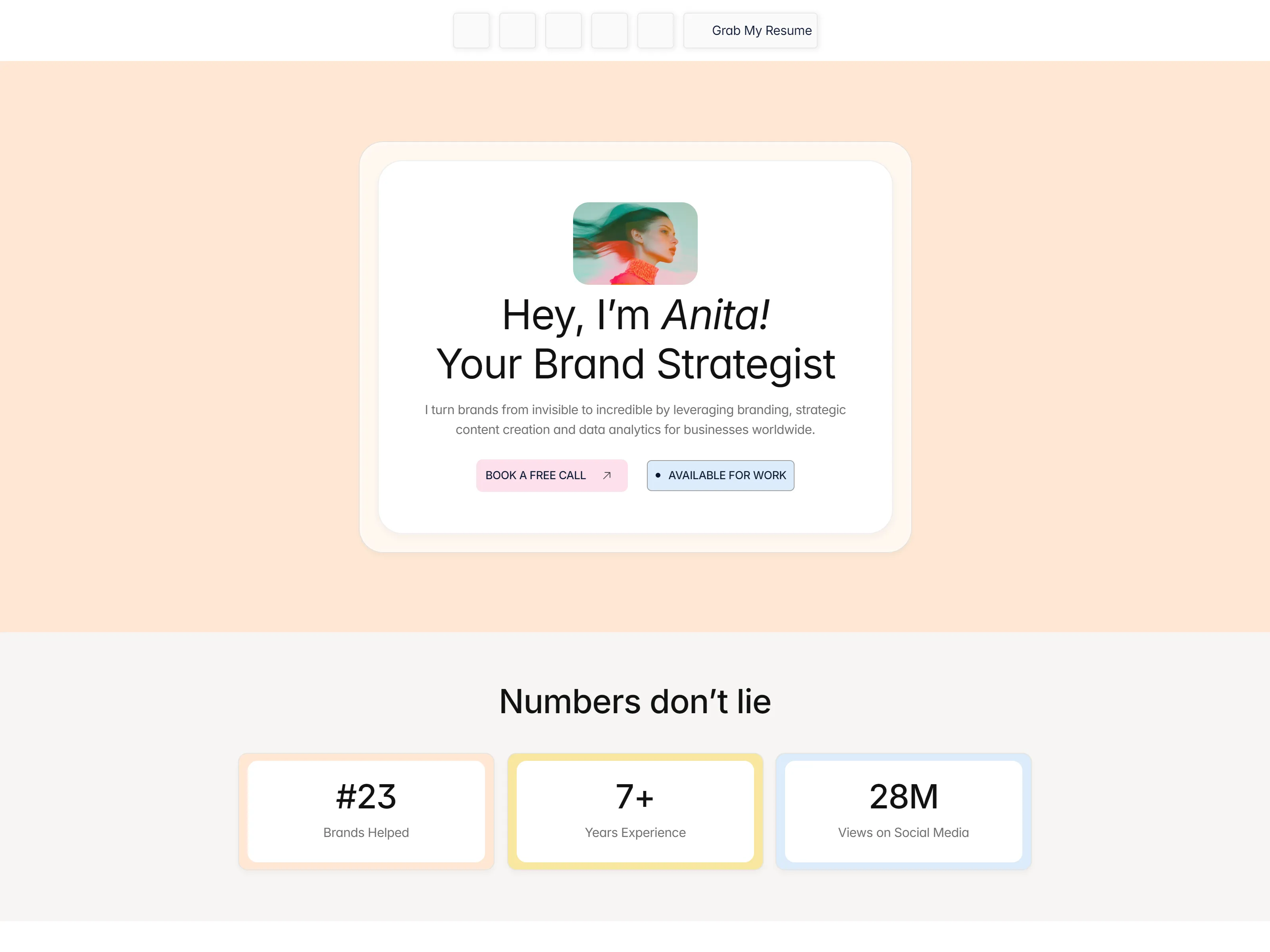
Task: Click the Book a Free Call button
Action: pos(552,476)
